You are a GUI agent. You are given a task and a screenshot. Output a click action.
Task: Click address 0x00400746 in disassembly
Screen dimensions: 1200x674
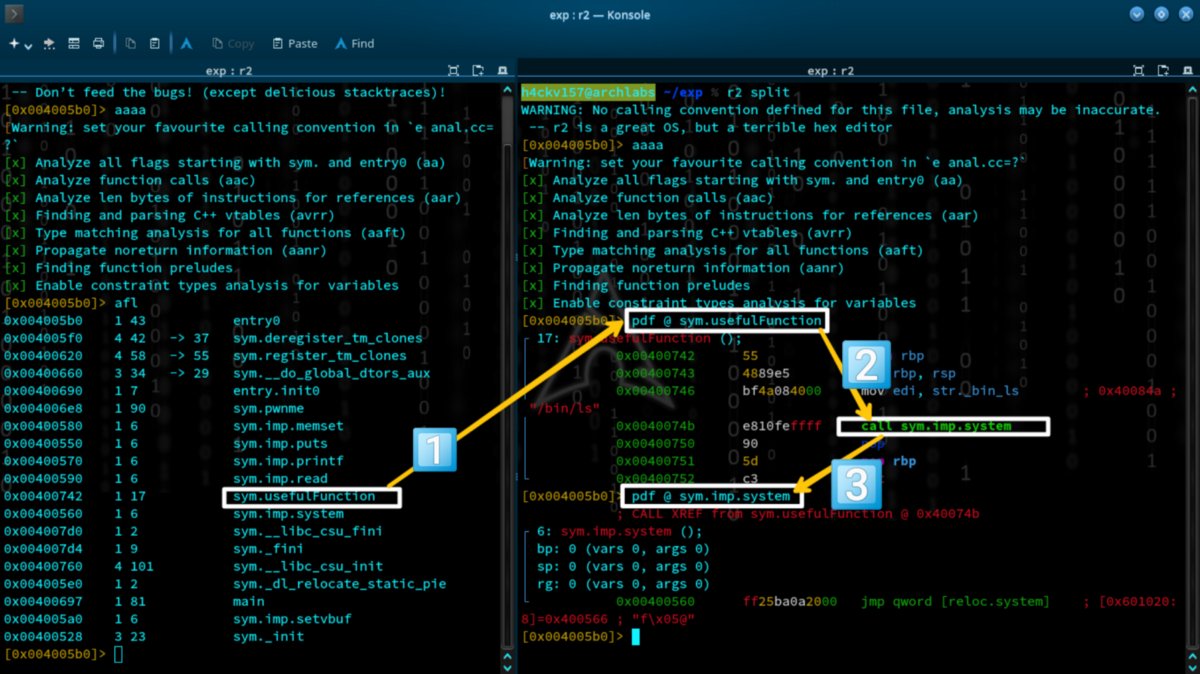655,390
